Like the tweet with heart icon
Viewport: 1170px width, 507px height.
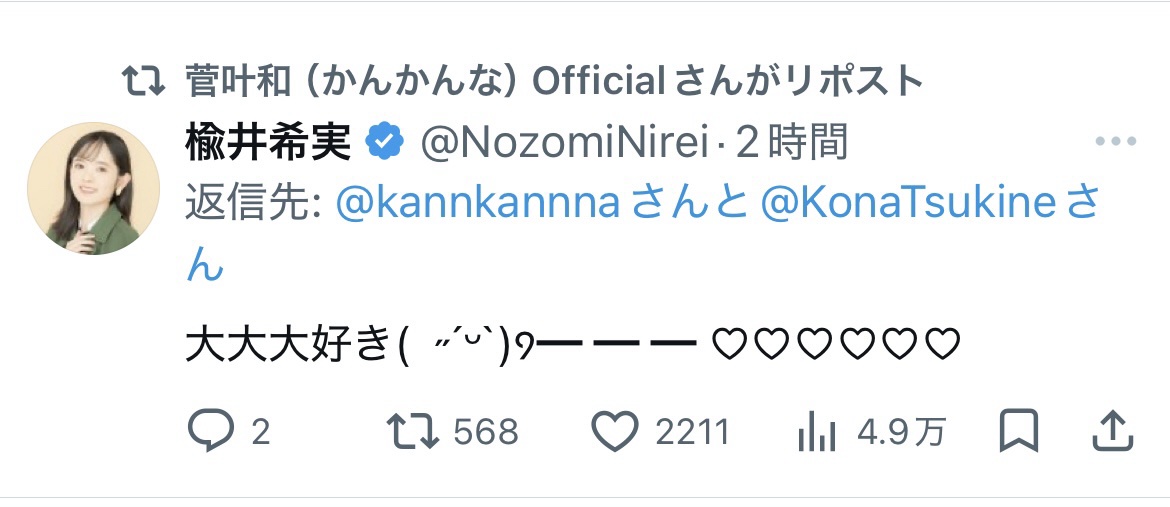[614, 431]
